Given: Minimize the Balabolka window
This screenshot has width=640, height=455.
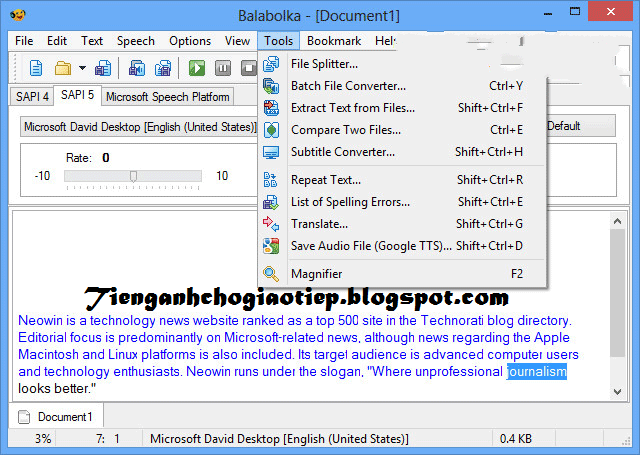Looking at the screenshot, I should click(548, 13).
